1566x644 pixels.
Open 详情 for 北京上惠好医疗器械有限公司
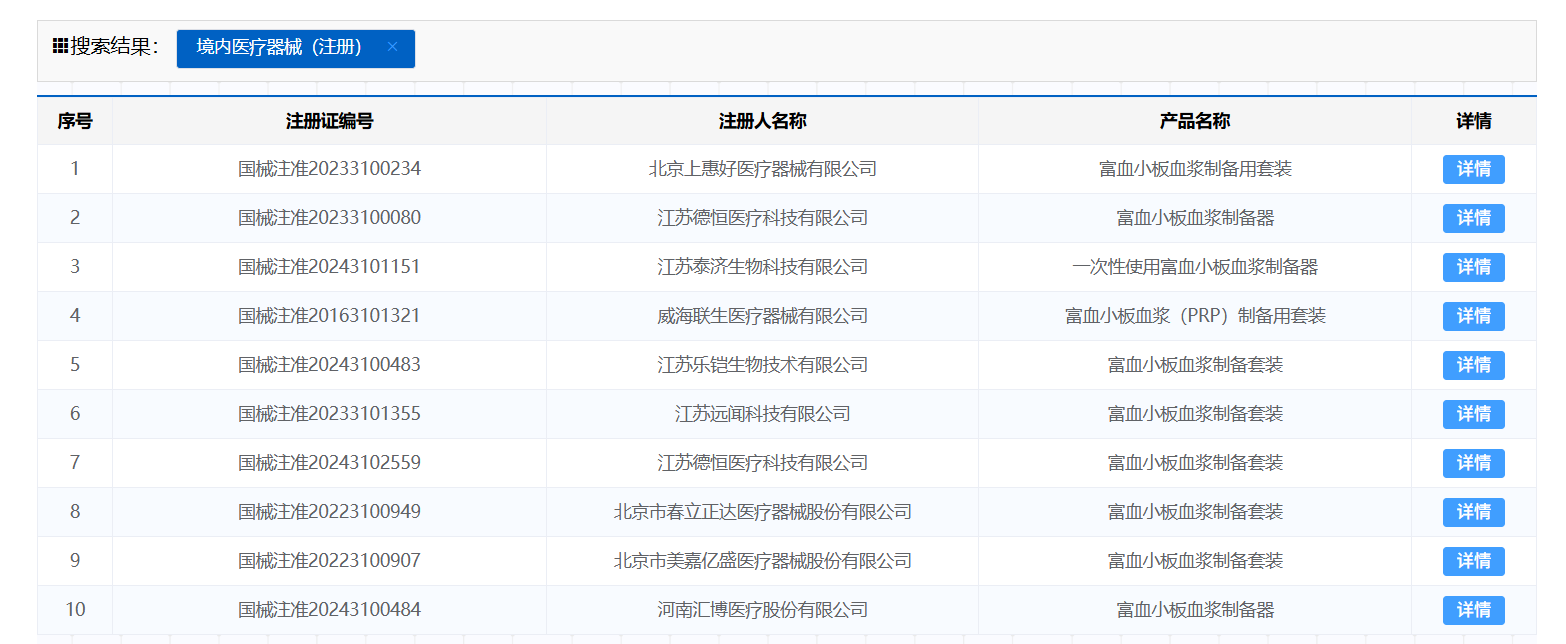(x=1473, y=169)
